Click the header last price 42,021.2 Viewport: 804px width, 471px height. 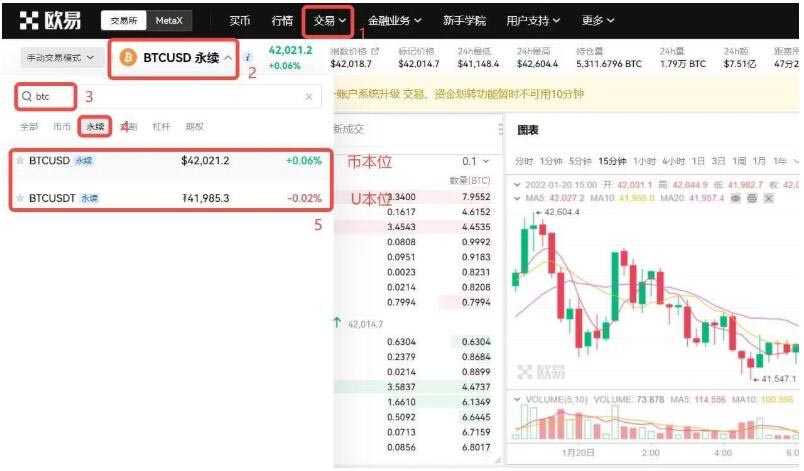click(x=290, y=50)
